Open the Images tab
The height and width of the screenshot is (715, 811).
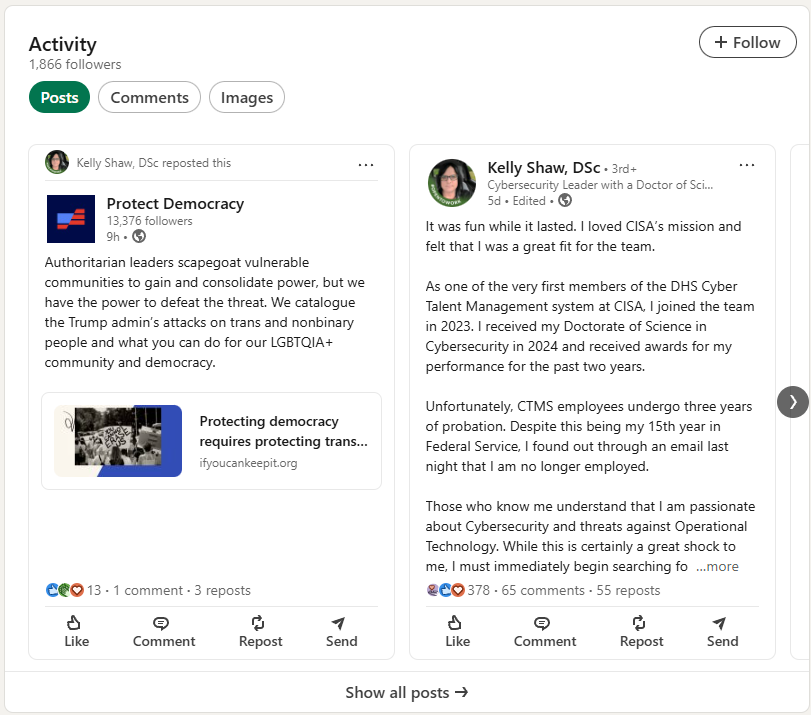click(x=247, y=97)
